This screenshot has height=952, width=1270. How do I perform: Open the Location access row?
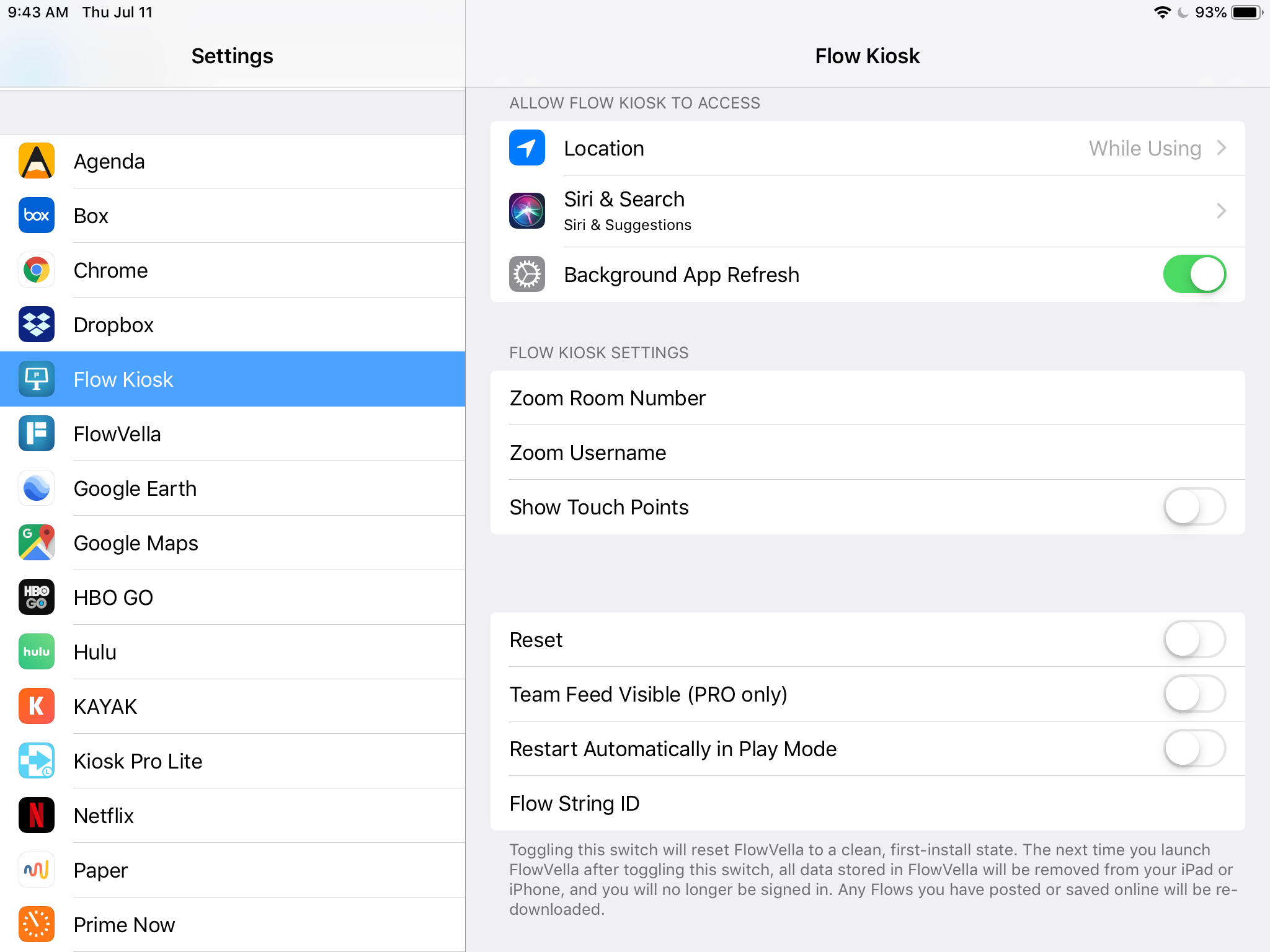tap(868, 148)
